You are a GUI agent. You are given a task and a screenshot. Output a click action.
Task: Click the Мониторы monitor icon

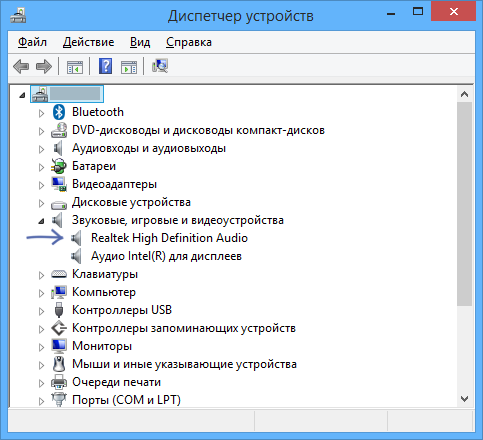tap(59, 346)
